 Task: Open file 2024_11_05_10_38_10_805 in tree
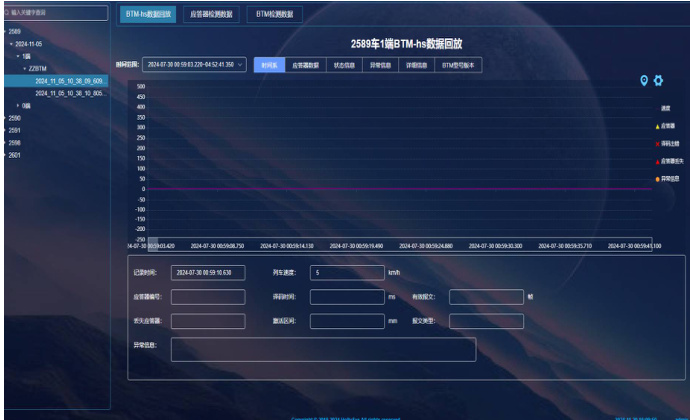[x=70, y=93]
